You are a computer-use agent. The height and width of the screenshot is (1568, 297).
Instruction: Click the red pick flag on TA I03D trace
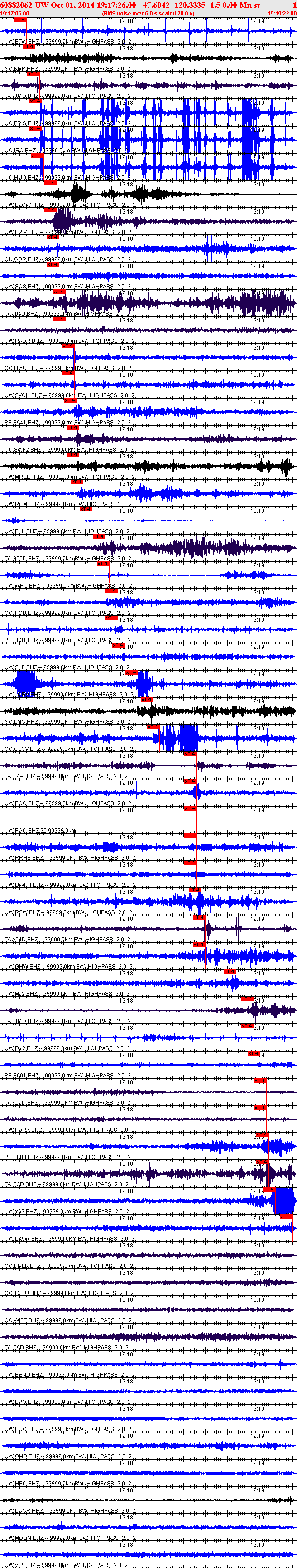[x=262, y=1162]
